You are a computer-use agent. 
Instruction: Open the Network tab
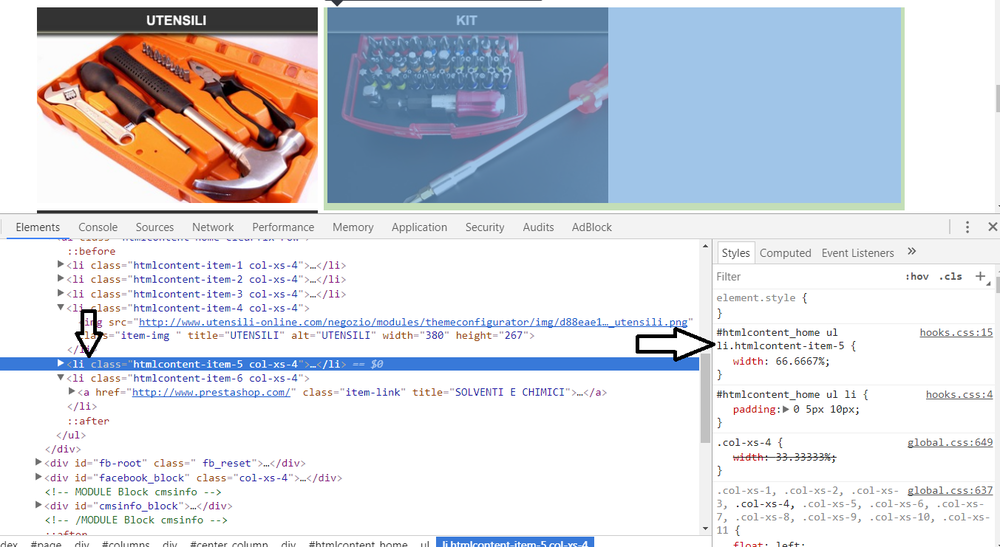point(213,227)
